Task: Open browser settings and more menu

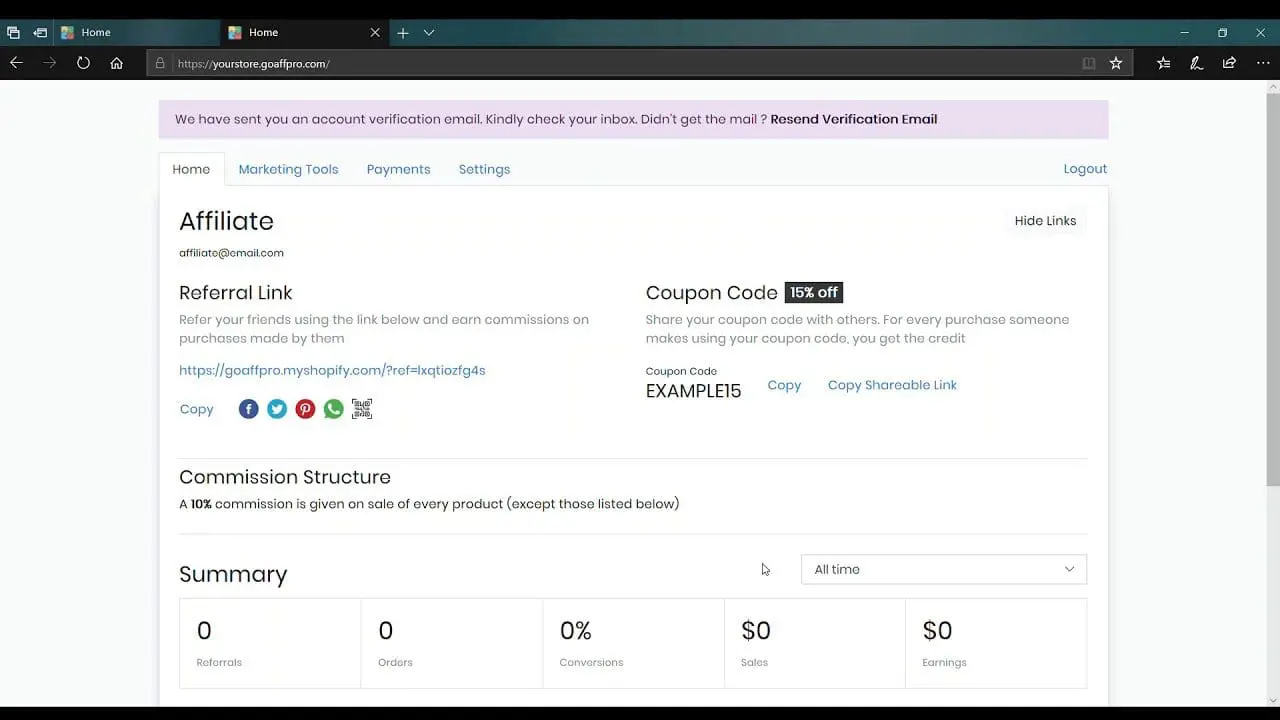Action: point(1262,63)
